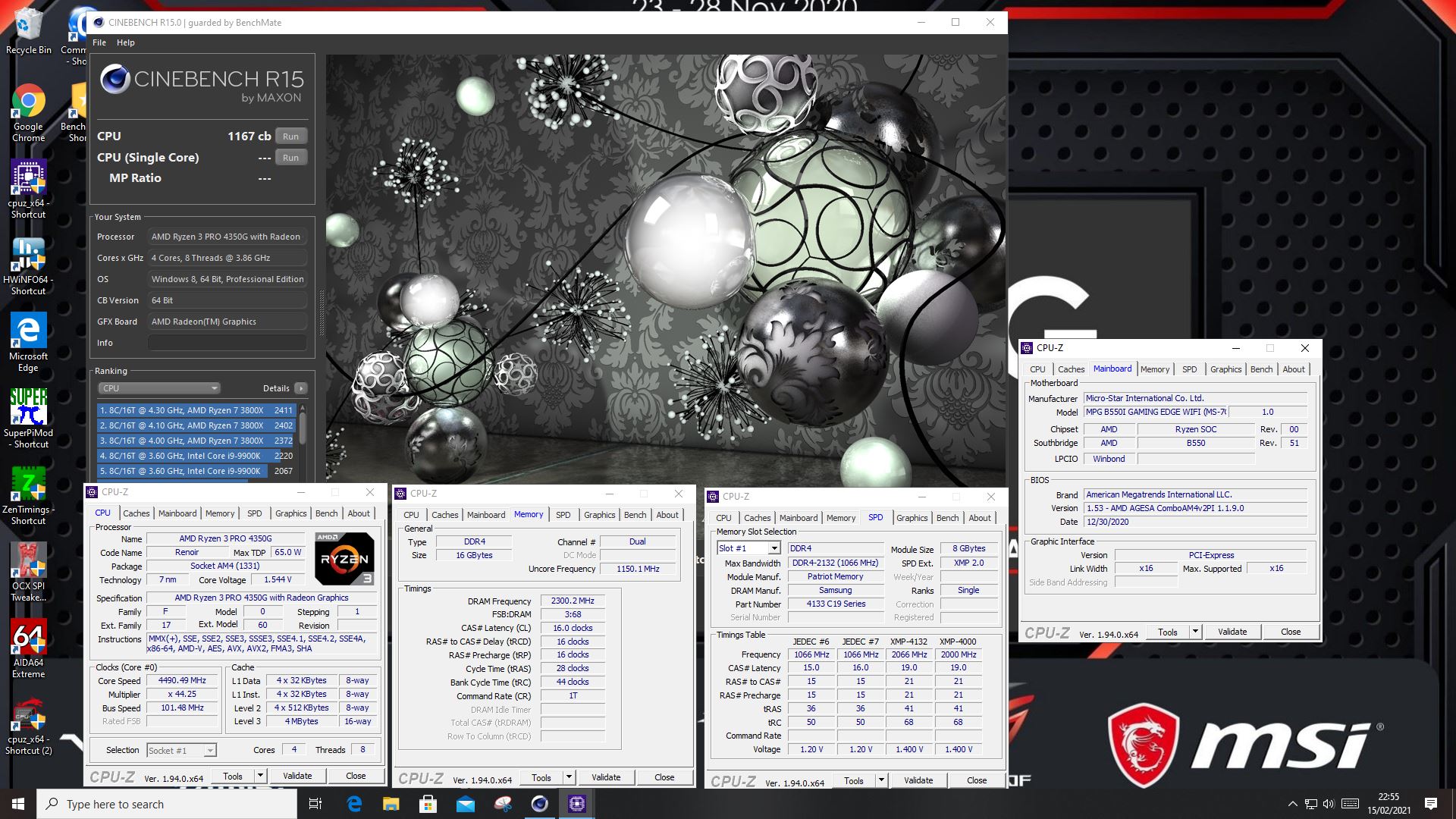The image size is (1456, 819).
Task: Select ranking entry i9-9900K scoring 2220
Action: (196, 456)
